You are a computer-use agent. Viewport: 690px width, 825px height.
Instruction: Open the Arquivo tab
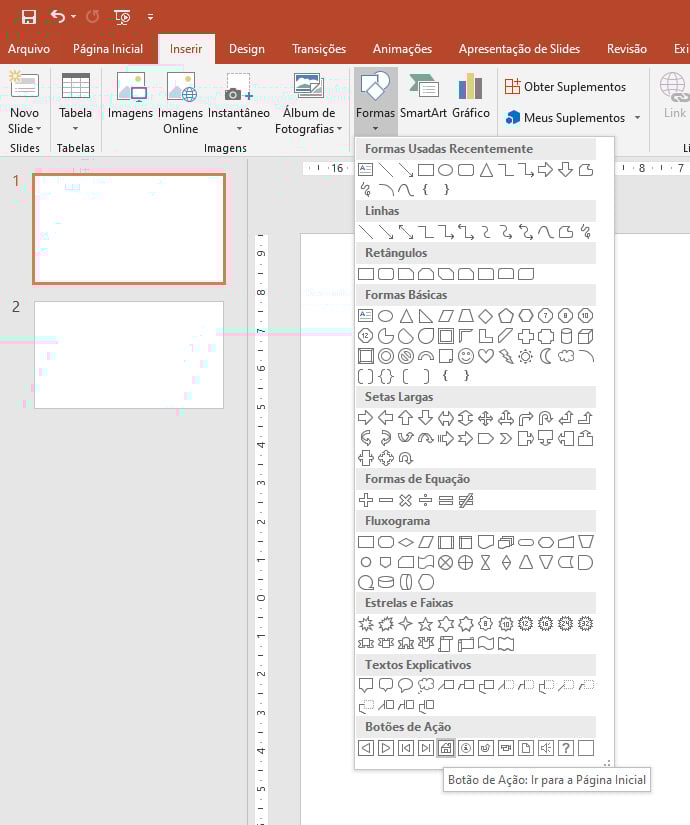[29, 49]
